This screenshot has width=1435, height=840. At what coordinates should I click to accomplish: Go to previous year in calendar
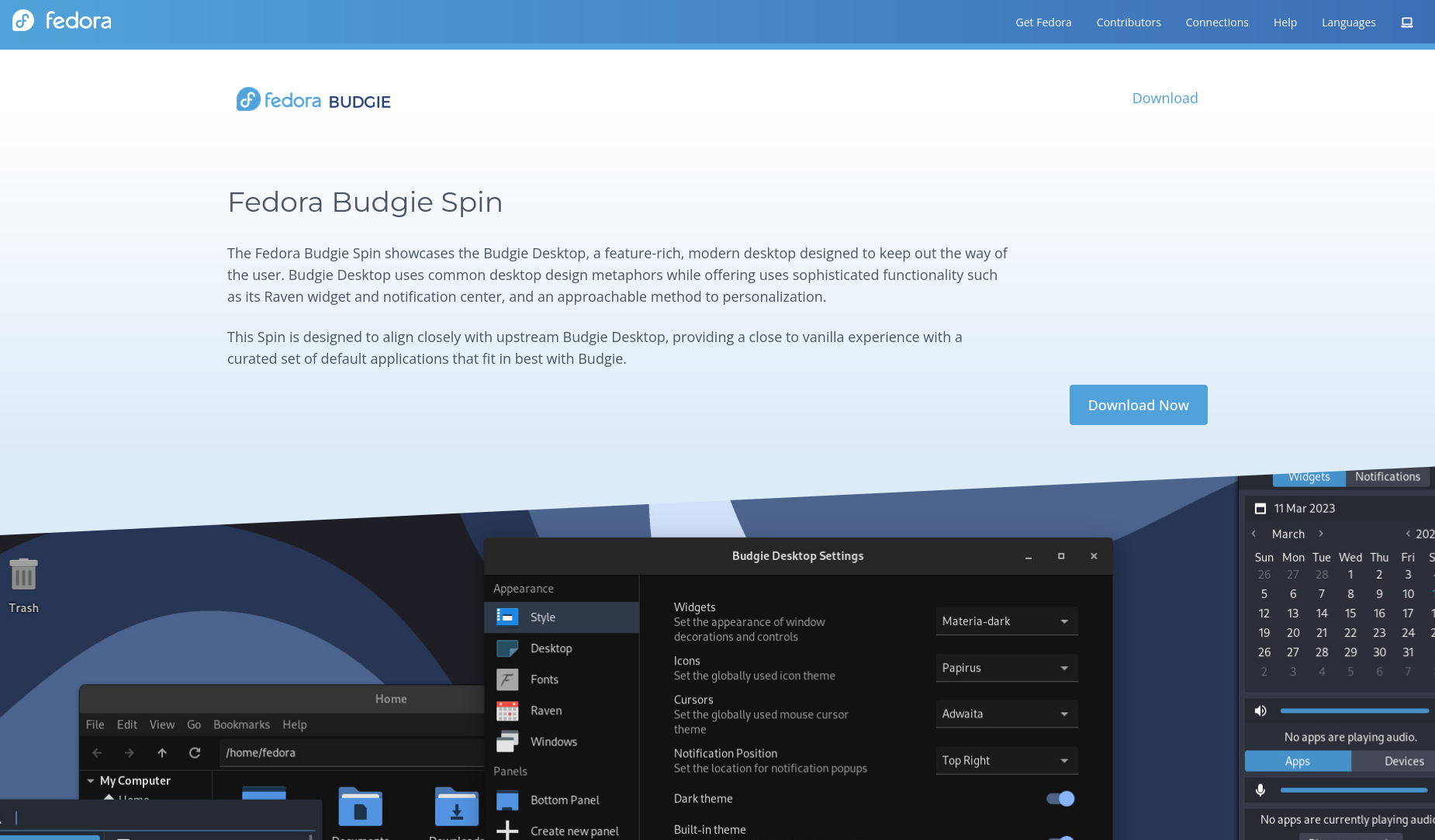click(1408, 534)
